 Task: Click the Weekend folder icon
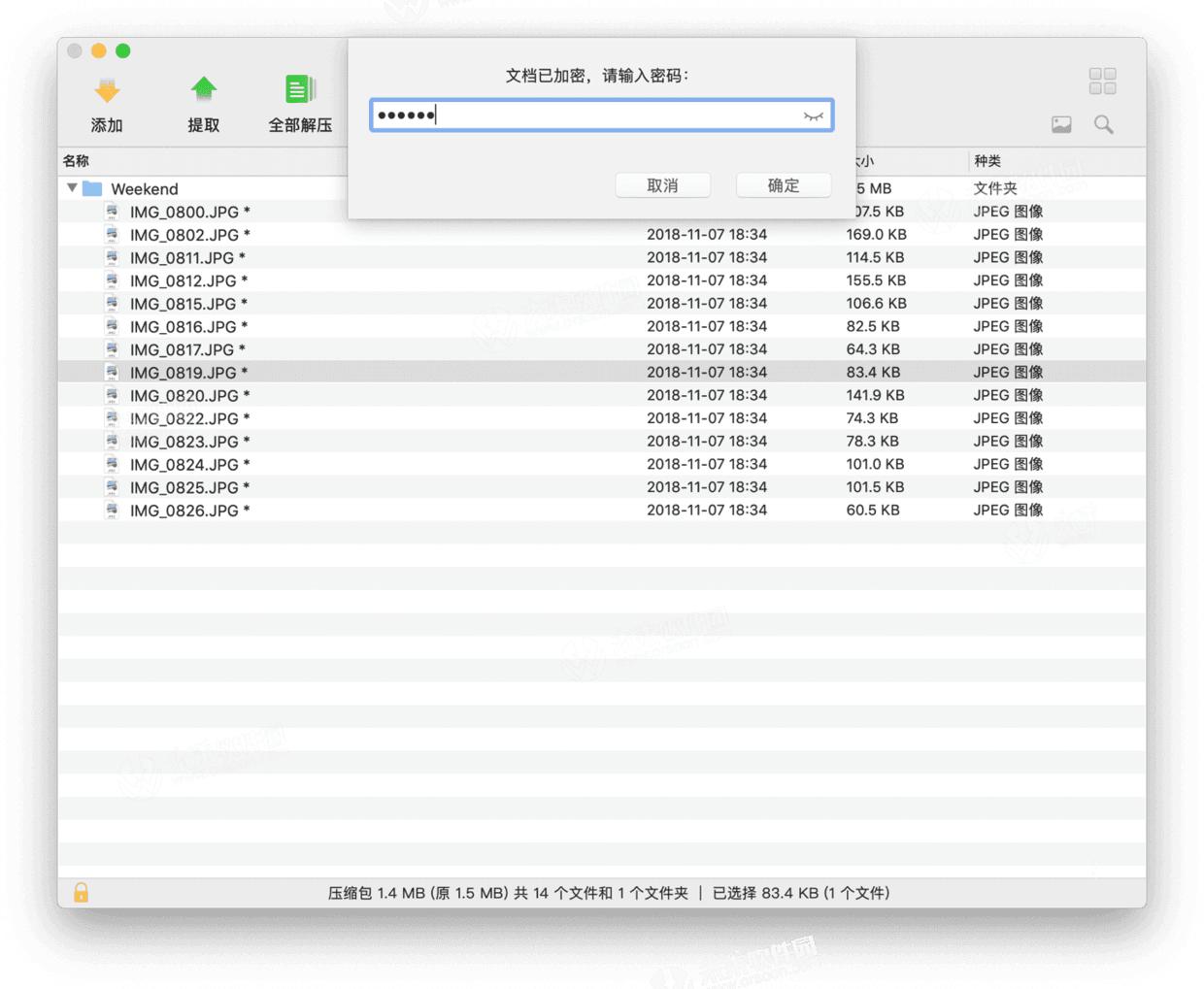click(93, 188)
